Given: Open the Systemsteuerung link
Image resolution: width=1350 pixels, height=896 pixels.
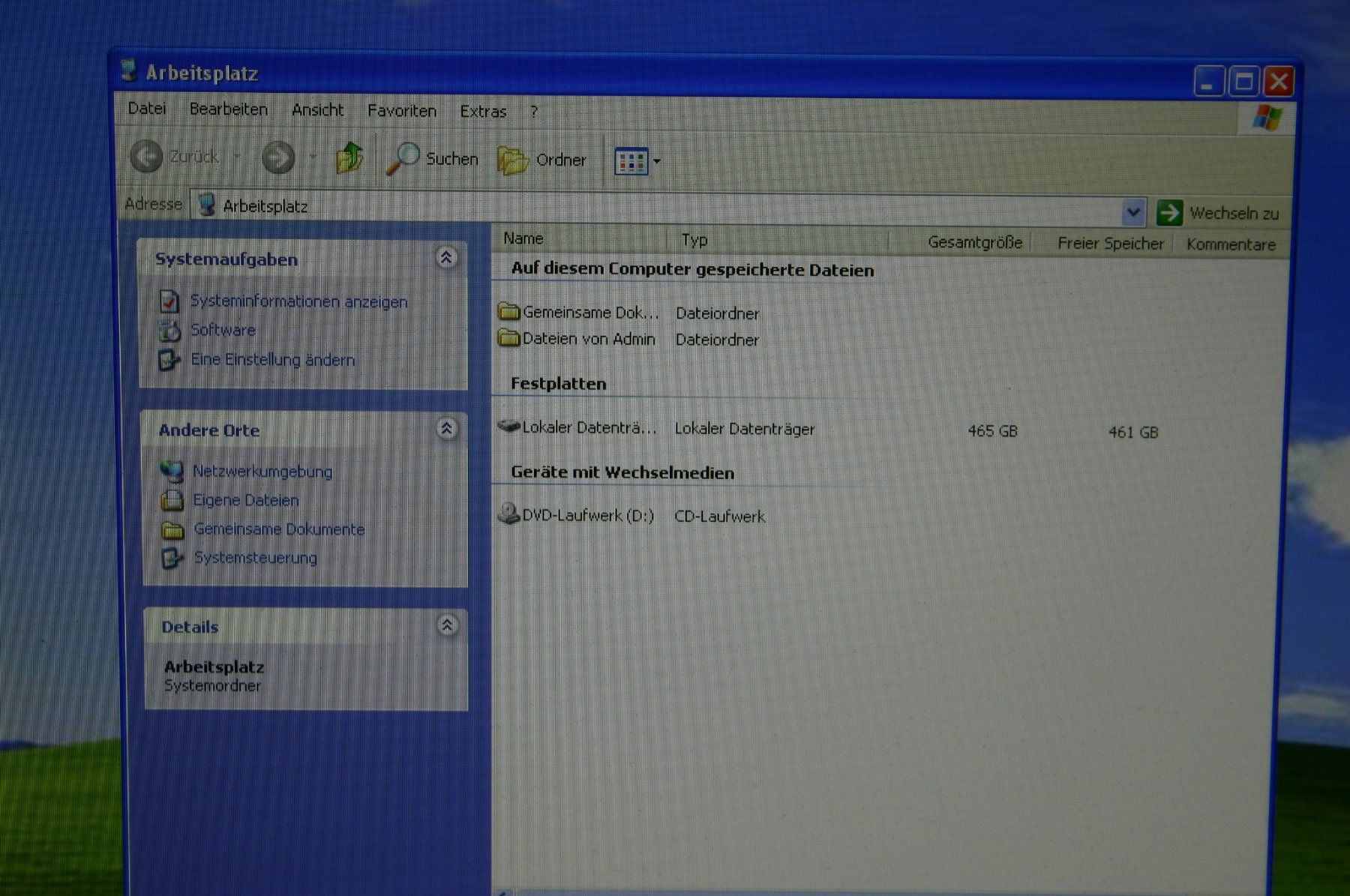Looking at the screenshot, I should pyautogui.click(x=256, y=558).
